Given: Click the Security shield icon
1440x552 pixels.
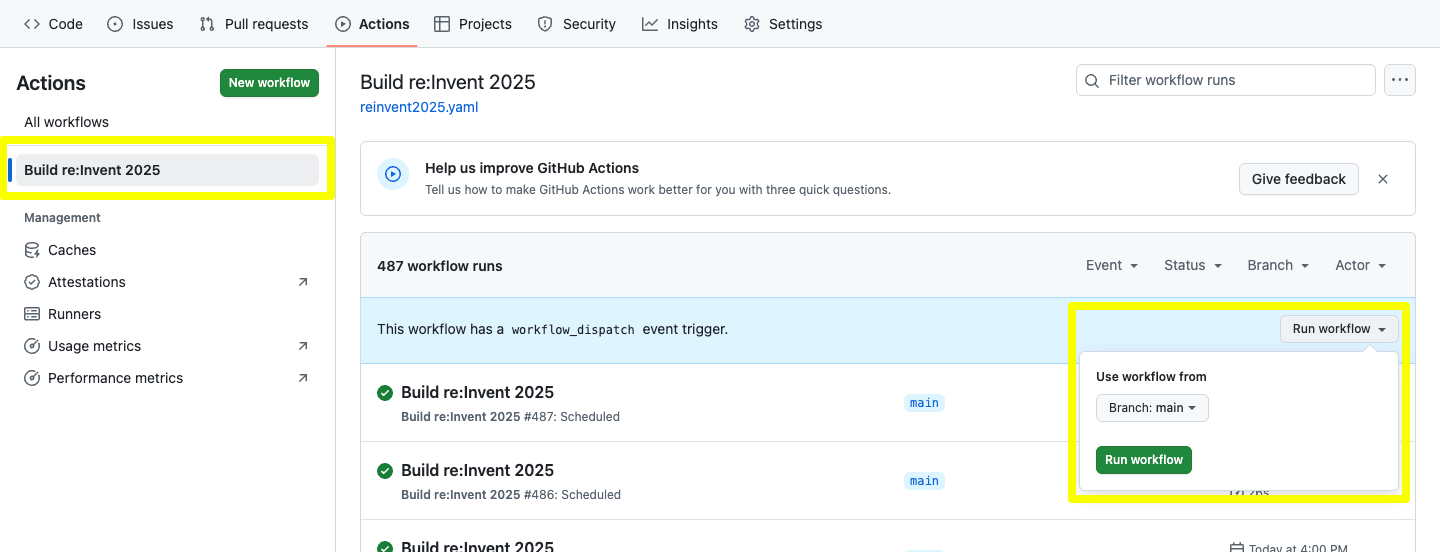Looking at the screenshot, I should click(x=545, y=24).
